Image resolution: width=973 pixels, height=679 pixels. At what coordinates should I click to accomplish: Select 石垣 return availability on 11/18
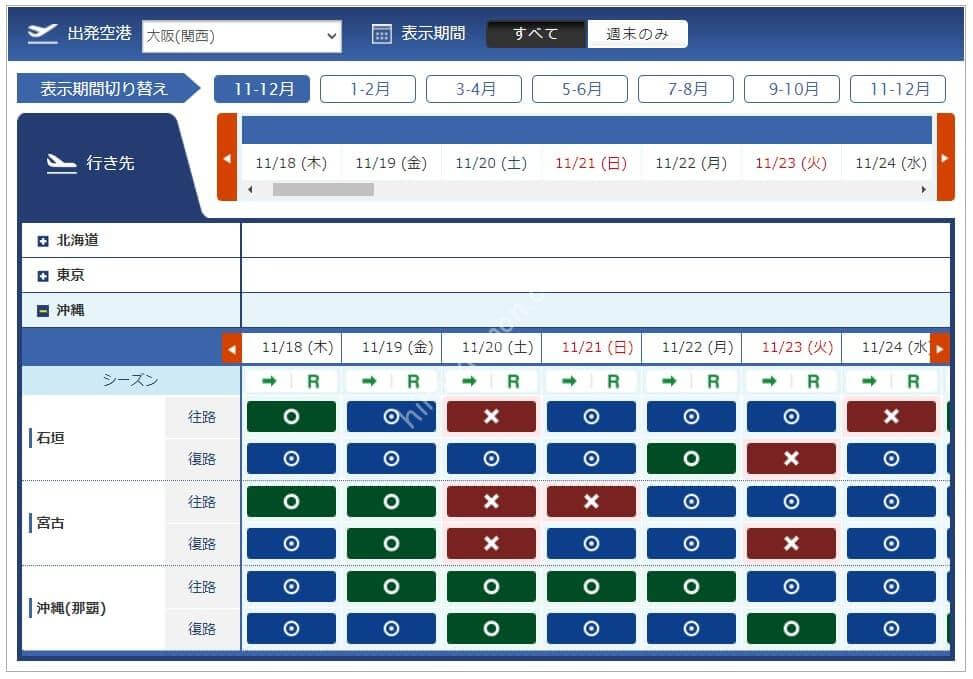pyautogui.click(x=291, y=459)
